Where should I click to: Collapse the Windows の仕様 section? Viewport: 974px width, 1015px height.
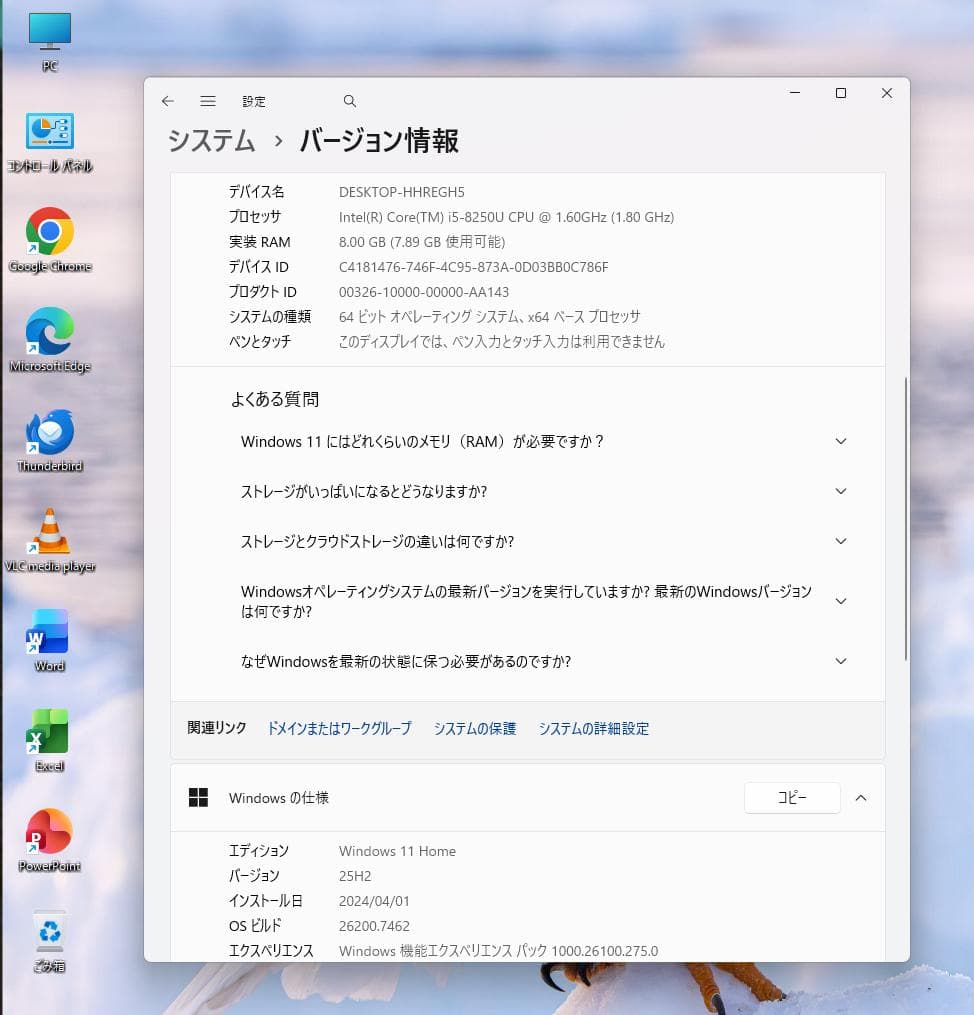861,798
